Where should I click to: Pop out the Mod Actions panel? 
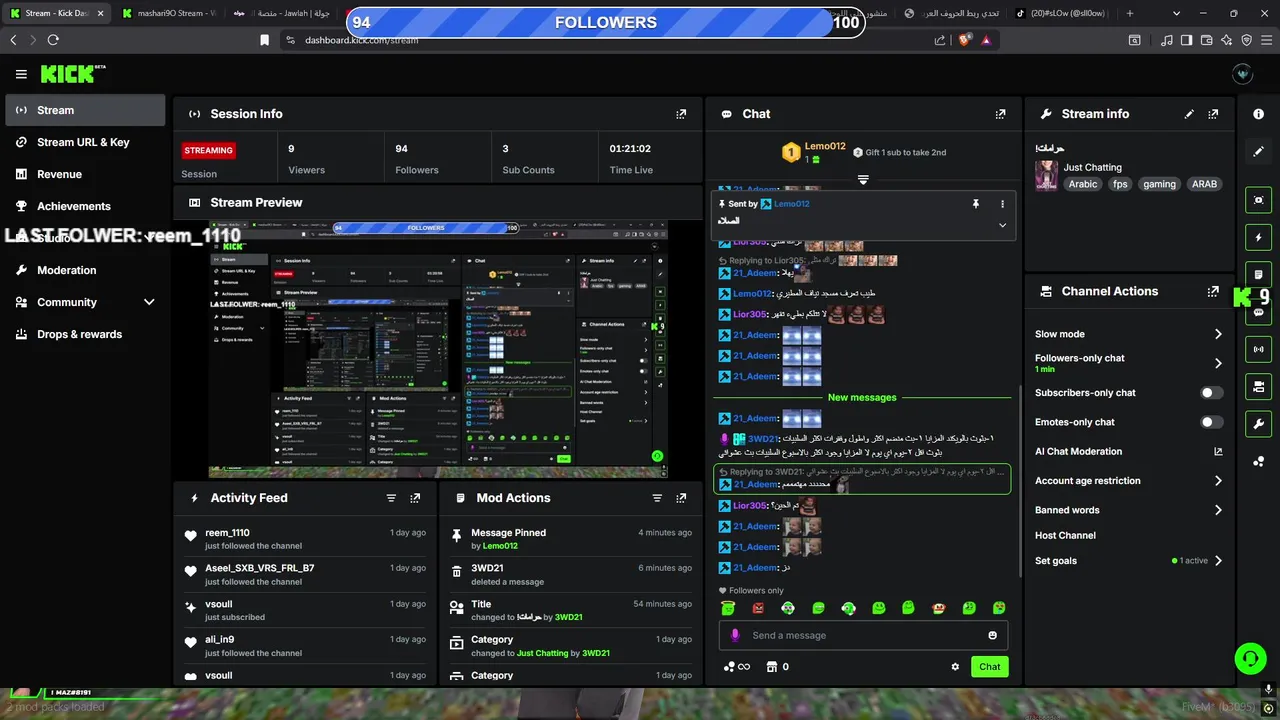[681, 498]
